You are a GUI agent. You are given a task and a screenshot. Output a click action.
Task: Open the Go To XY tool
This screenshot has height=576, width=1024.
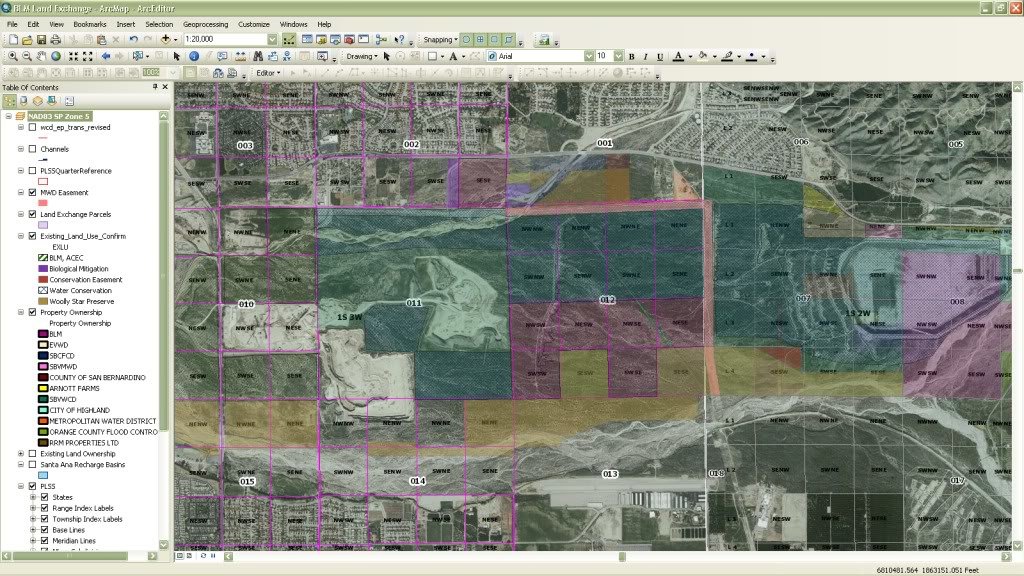pos(287,57)
